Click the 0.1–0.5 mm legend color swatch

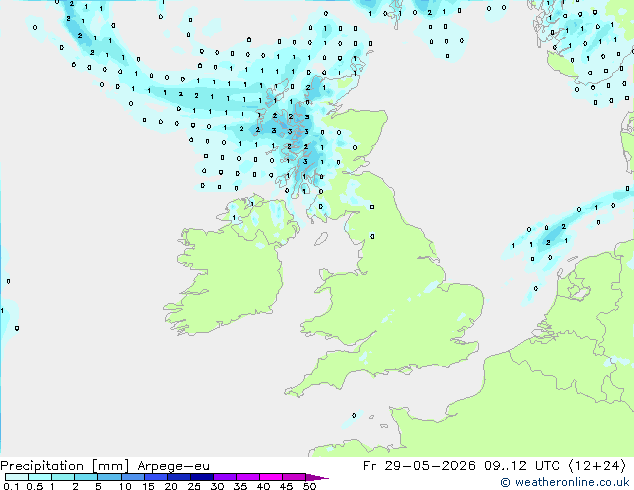(17, 477)
